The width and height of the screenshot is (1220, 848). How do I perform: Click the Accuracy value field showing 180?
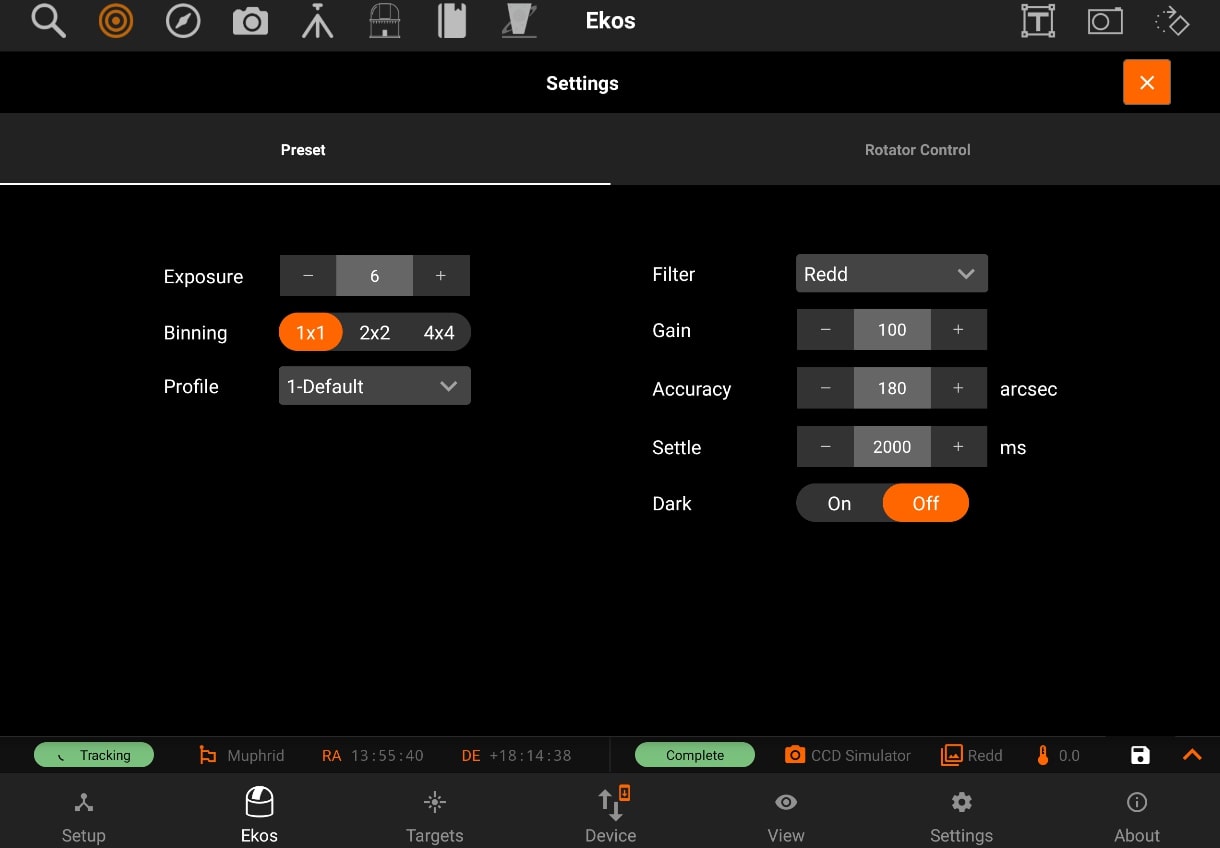(x=892, y=388)
